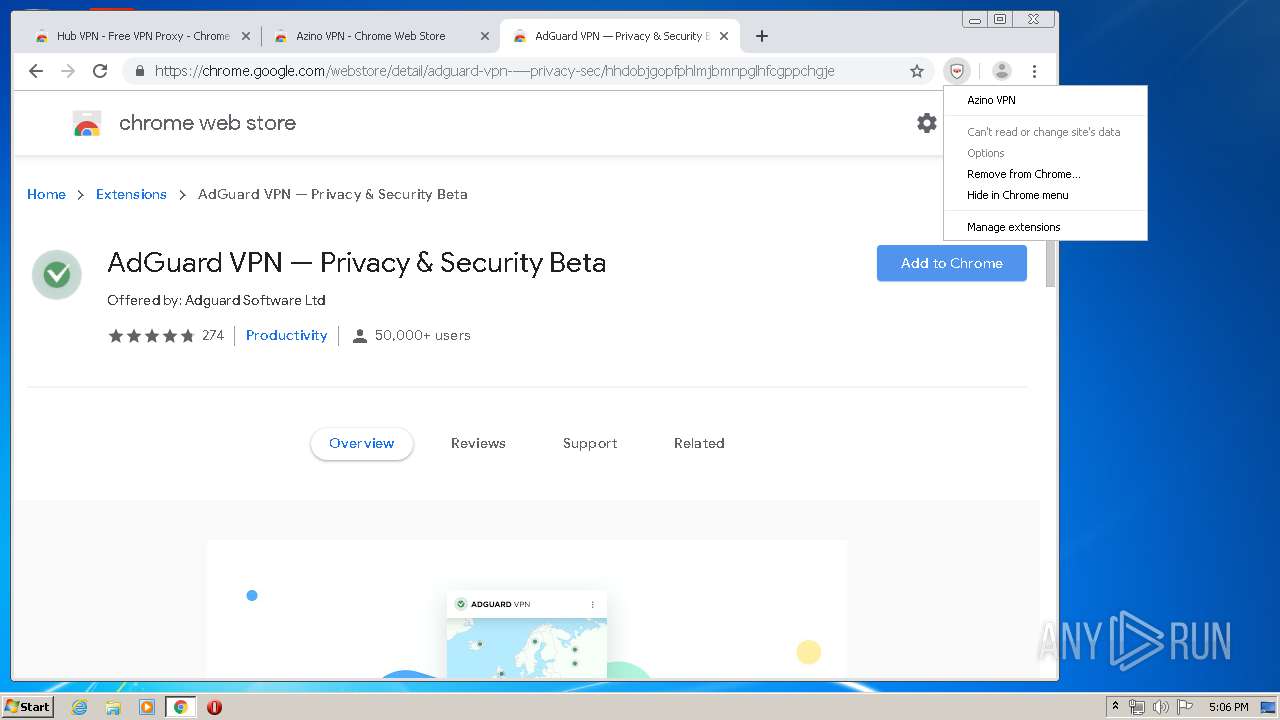Image resolution: width=1280 pixels, height=720 pixels.
Task: Click the Show desktop taskbar button
Action: tap(1268, 707)
